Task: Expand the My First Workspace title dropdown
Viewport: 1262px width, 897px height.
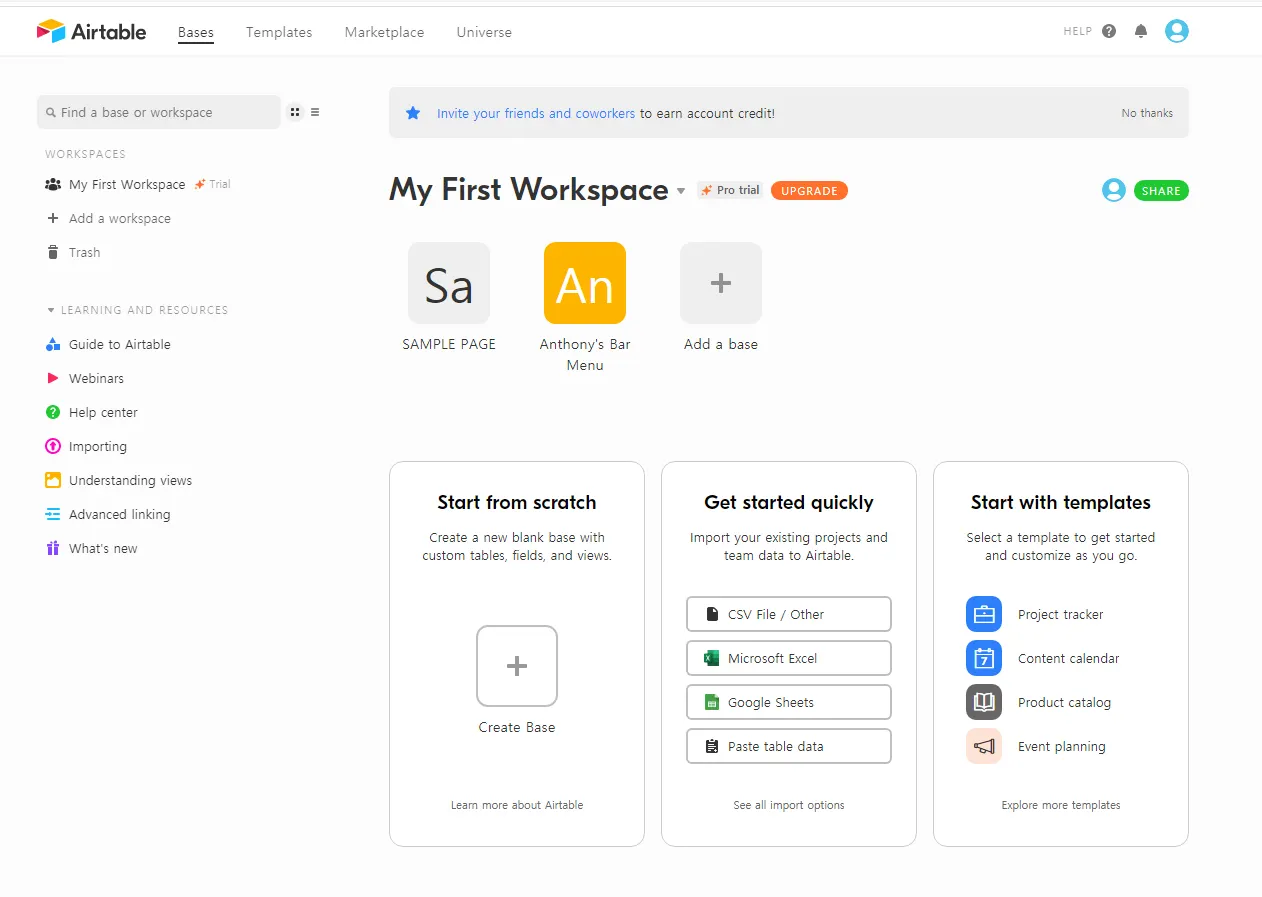Action: (681, 191)
